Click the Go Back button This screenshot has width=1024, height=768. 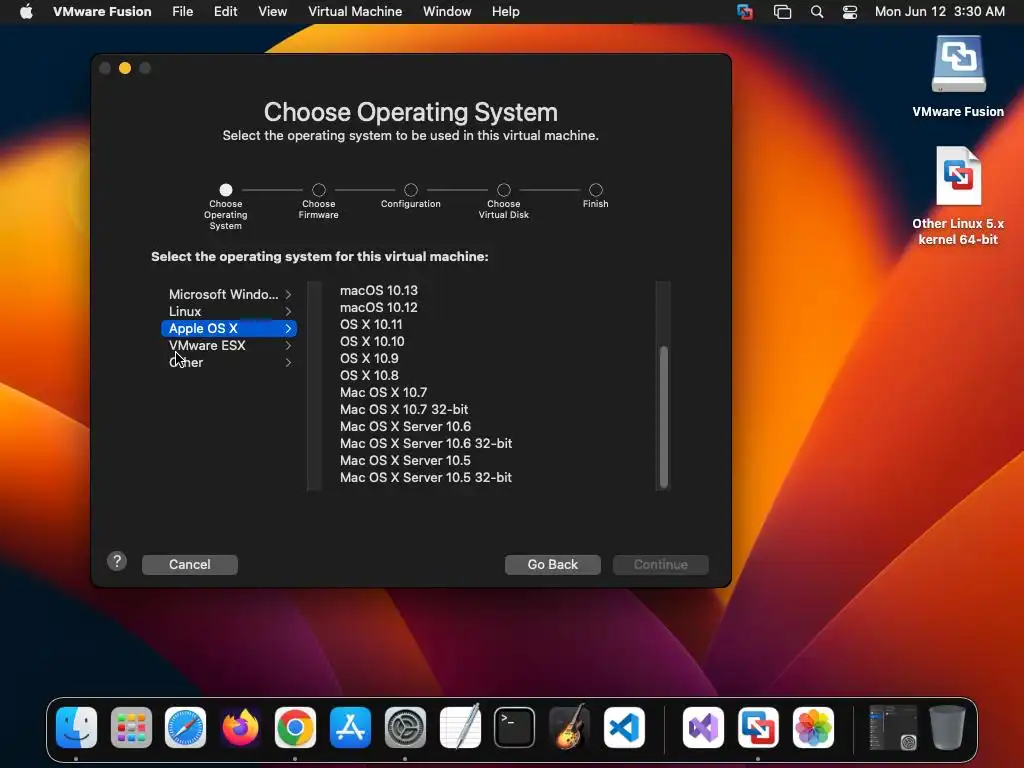coord(552,564)
